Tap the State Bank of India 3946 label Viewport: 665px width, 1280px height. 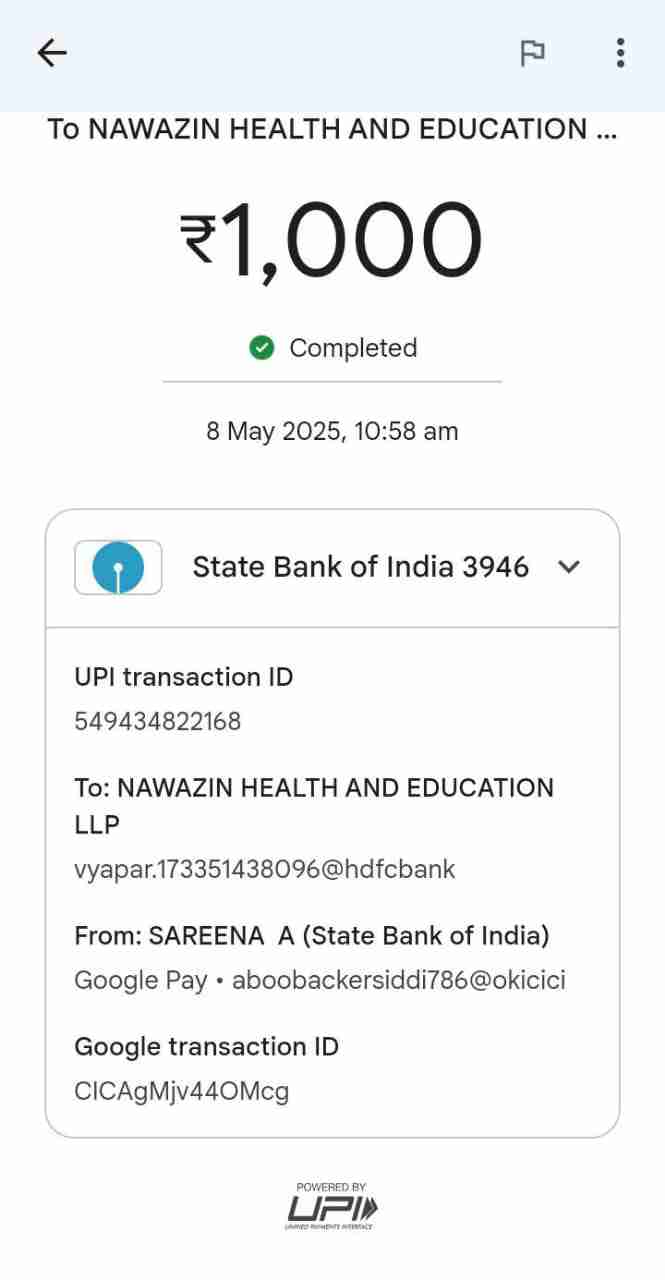coord(360,567)
